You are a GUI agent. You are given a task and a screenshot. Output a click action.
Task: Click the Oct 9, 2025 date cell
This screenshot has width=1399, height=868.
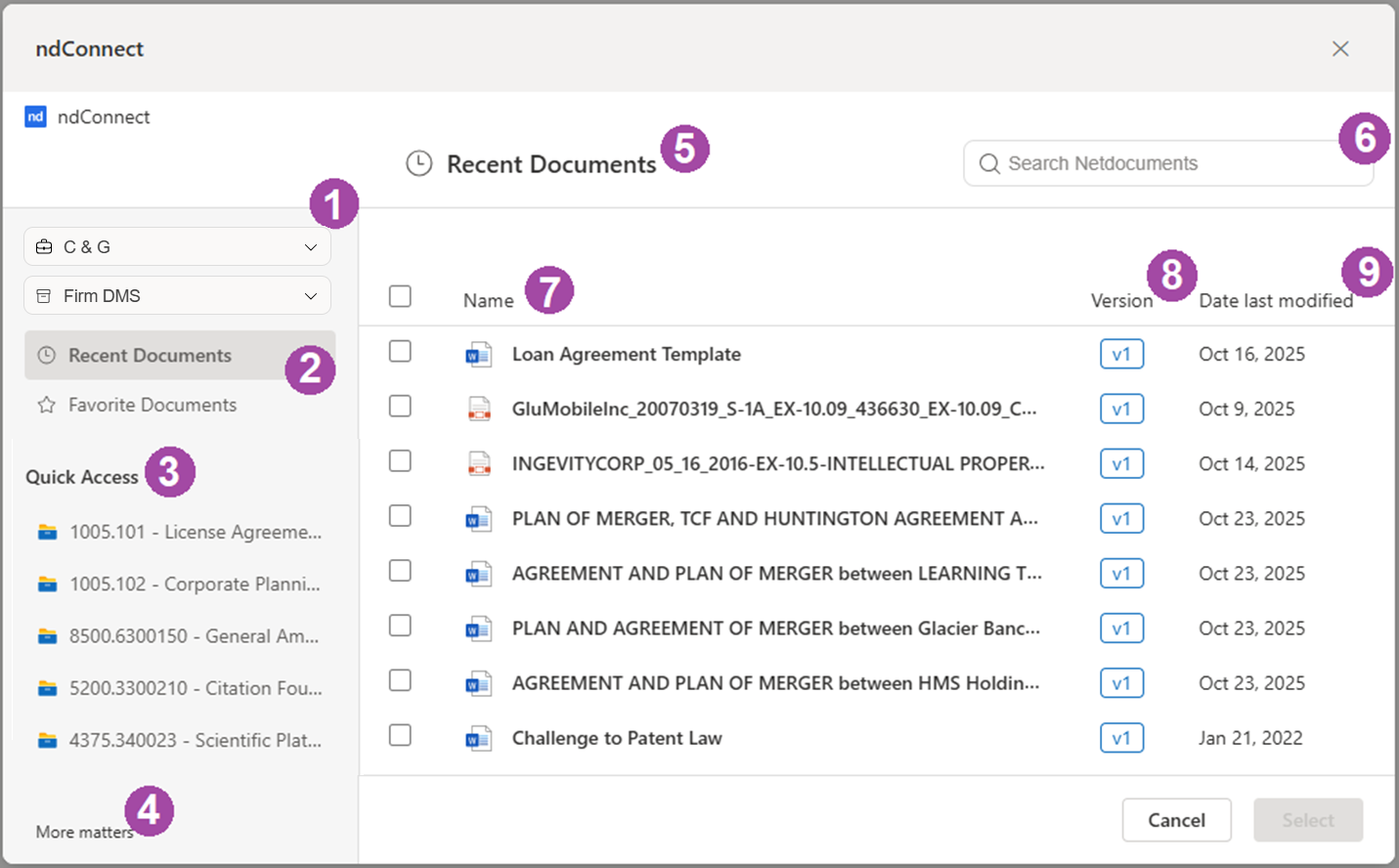pos(1246,409)
